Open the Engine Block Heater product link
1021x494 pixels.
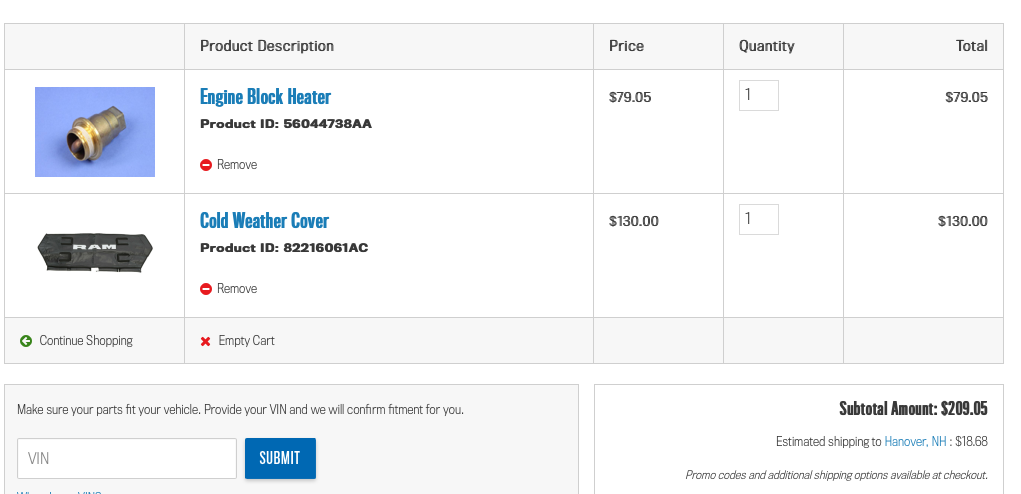(x=265, y=97)
